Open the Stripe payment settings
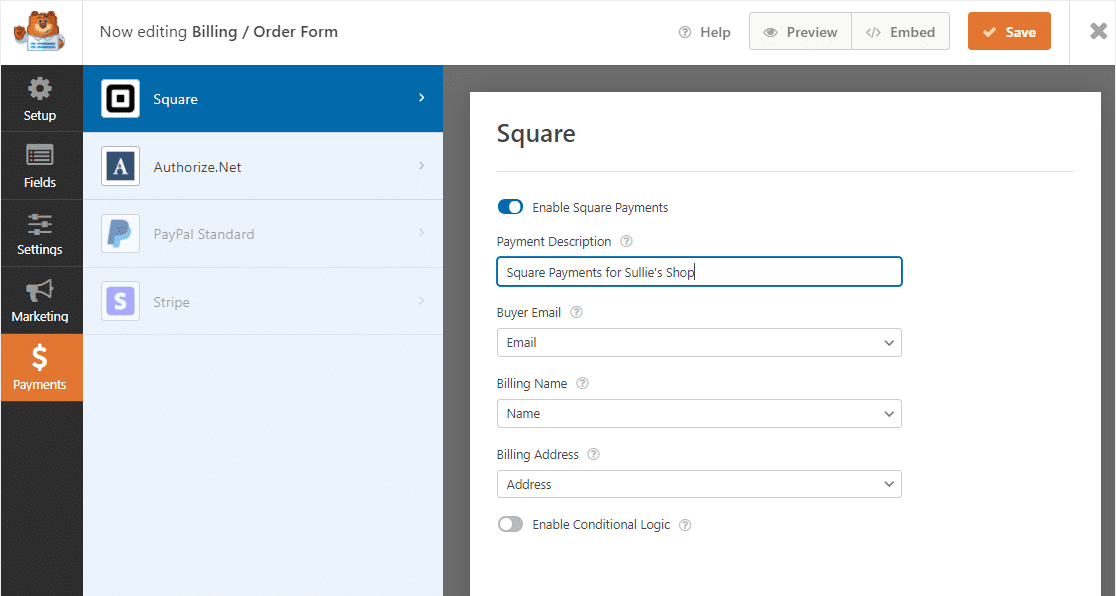 (262, 301)
